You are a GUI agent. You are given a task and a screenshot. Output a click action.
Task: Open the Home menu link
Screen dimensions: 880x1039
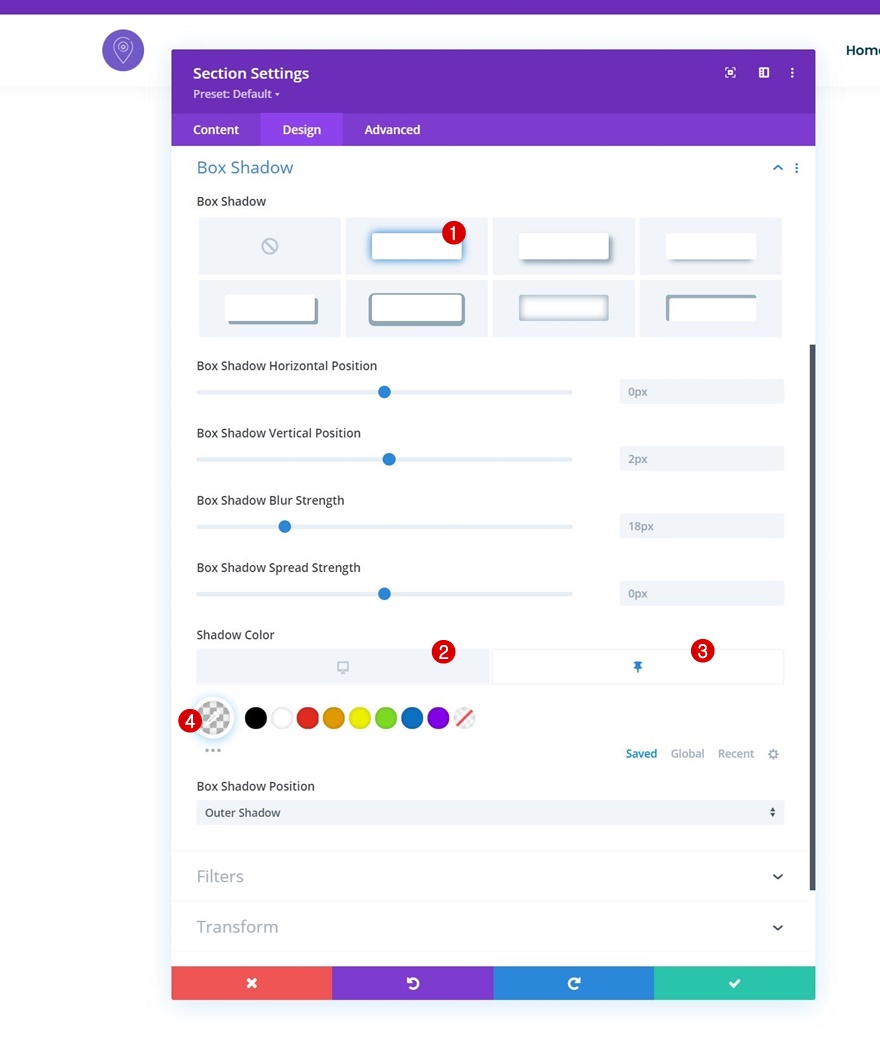[x=863, y=50]
